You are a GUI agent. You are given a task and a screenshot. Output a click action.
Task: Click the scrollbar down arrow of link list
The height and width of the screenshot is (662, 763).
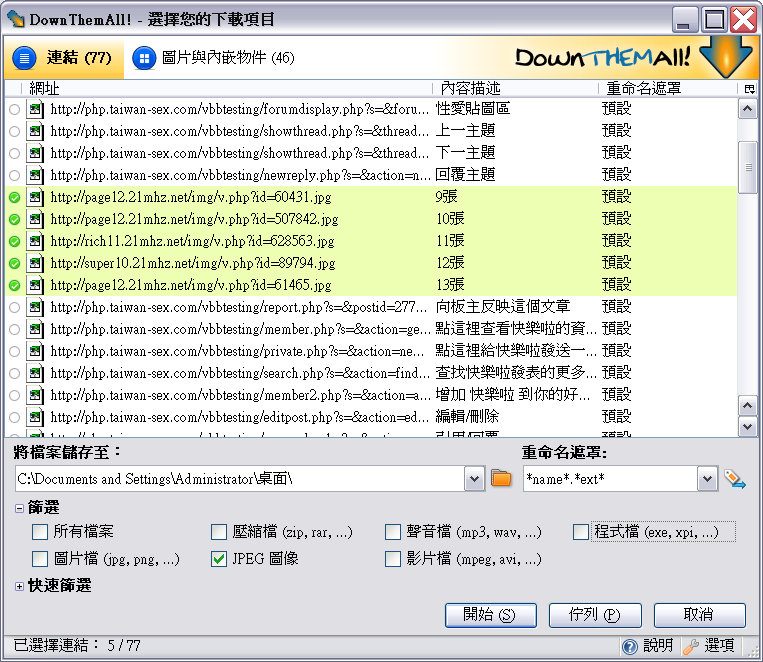pos(747,427)
